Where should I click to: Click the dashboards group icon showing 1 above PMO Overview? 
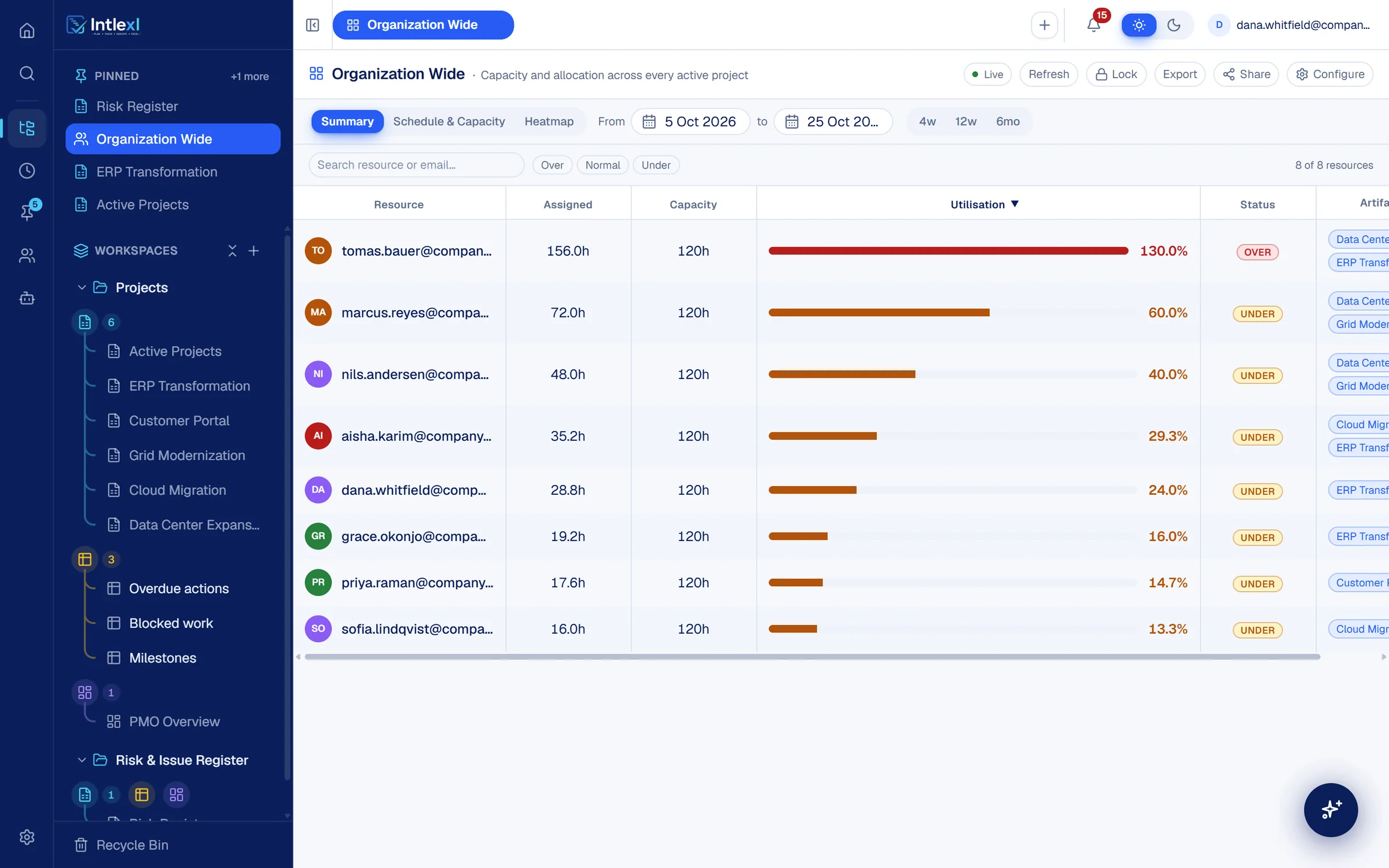[84, 693]
